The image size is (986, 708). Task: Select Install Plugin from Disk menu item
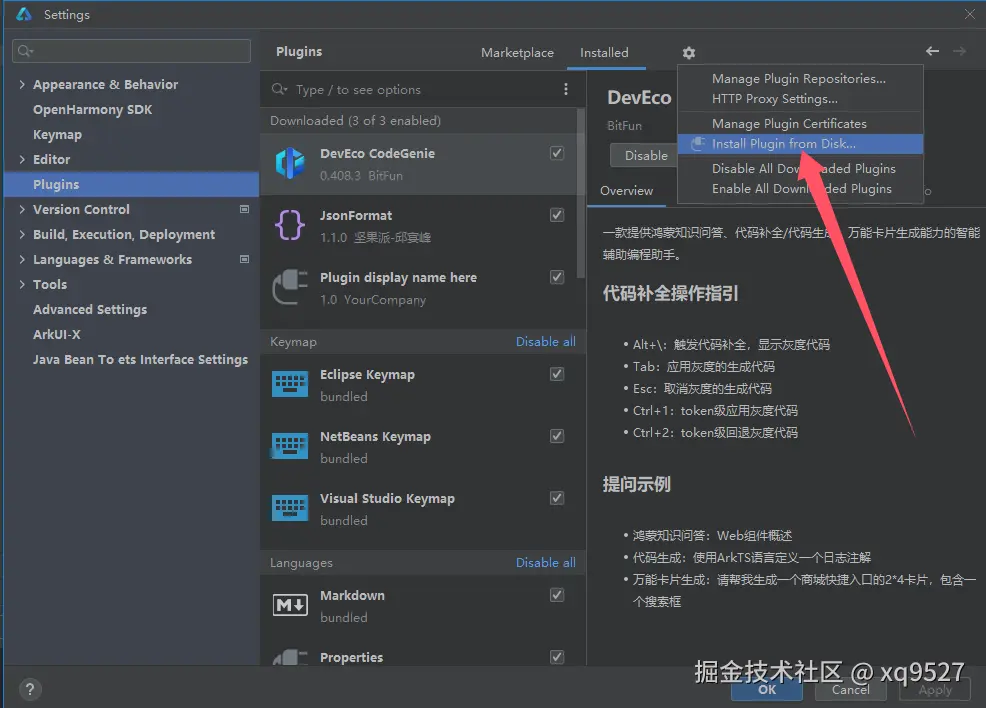[x=800, y=144]
